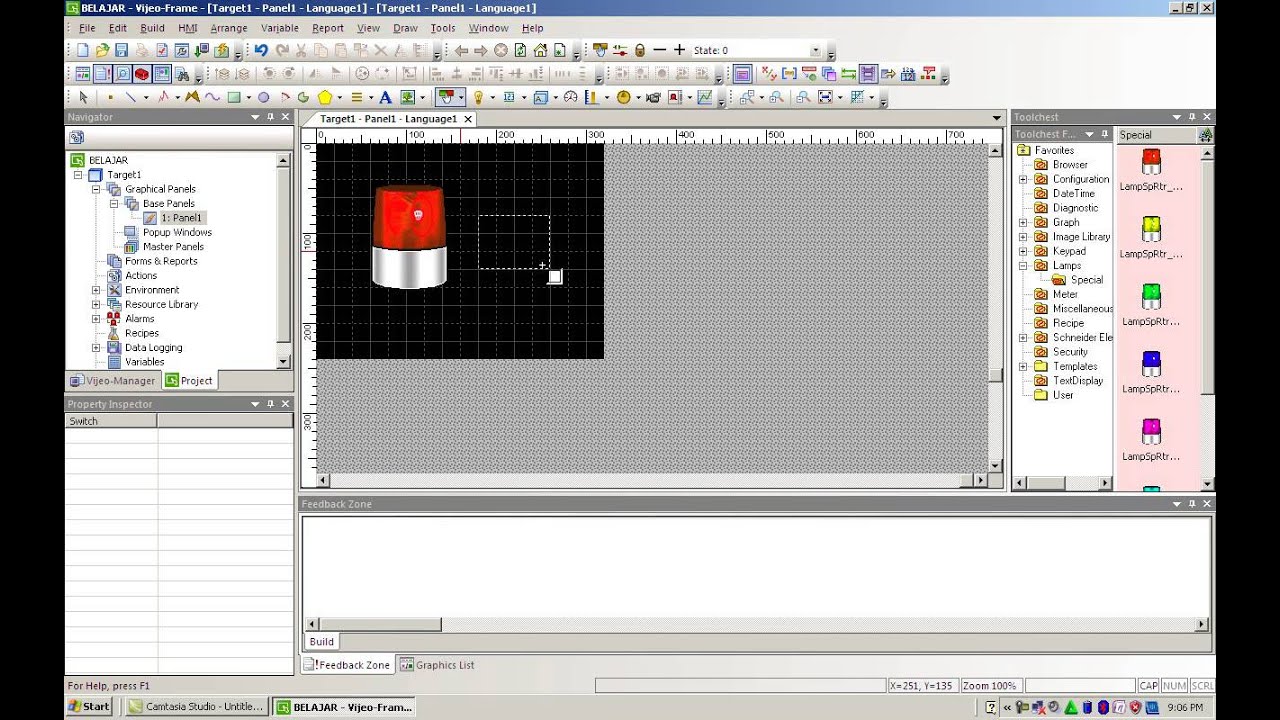Click the Undo arrow icon
This screenshot has height=720, width=1280.
pyautogui.click(x=261, y=50)
